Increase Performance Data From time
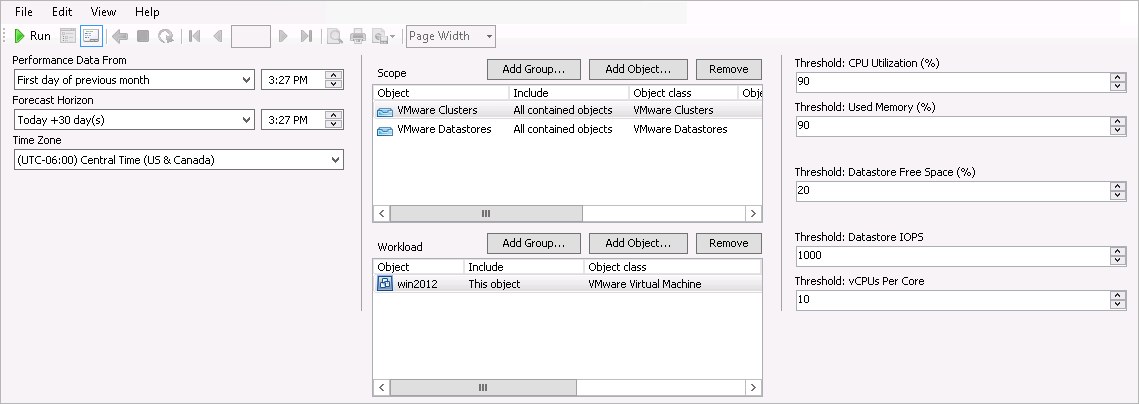The image size is (1139, 404). click(x=333, y=76)
